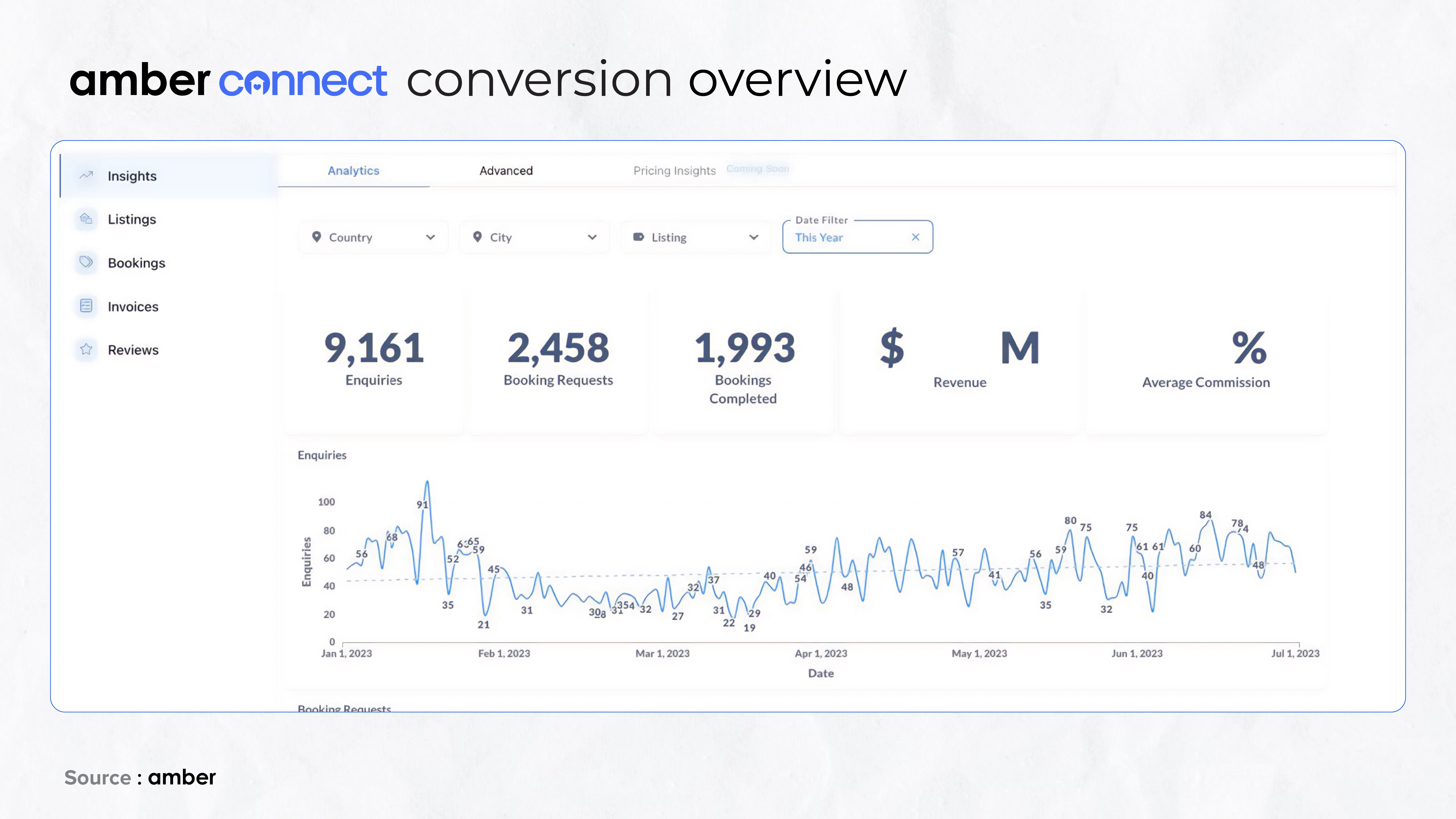This screenshot has height=819, width=1456.
Task: Open Insights in the sidebar
Action: coord(168,176)
